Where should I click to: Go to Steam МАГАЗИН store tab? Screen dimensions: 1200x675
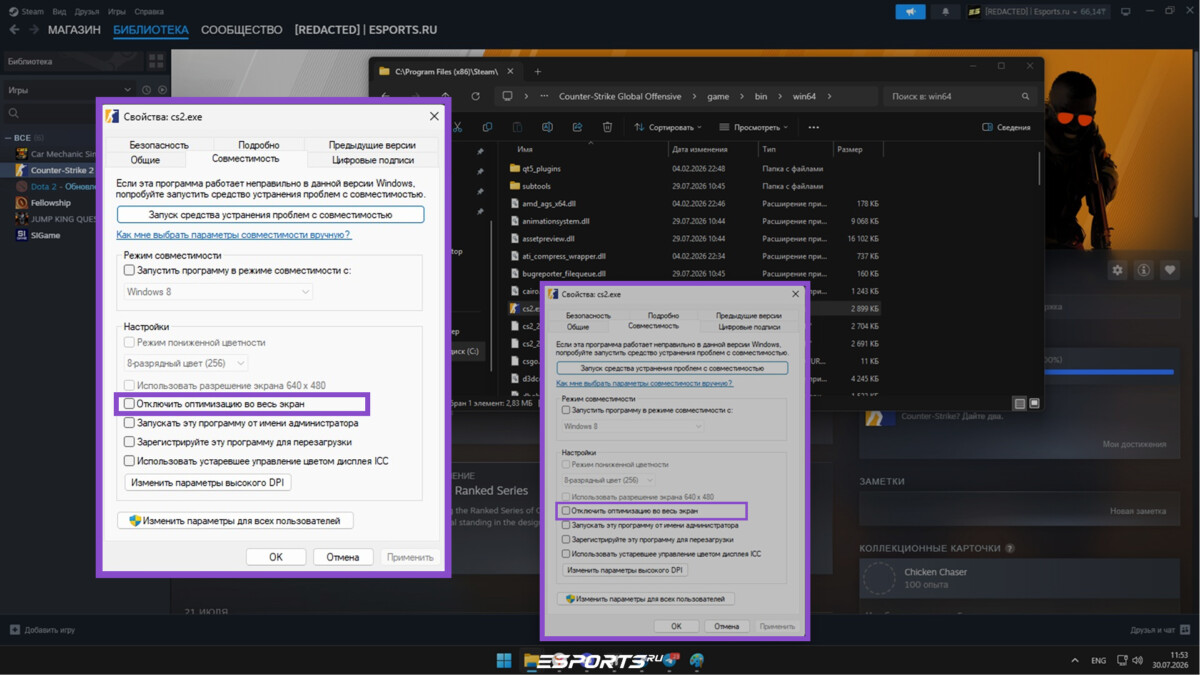click(74, 30)
